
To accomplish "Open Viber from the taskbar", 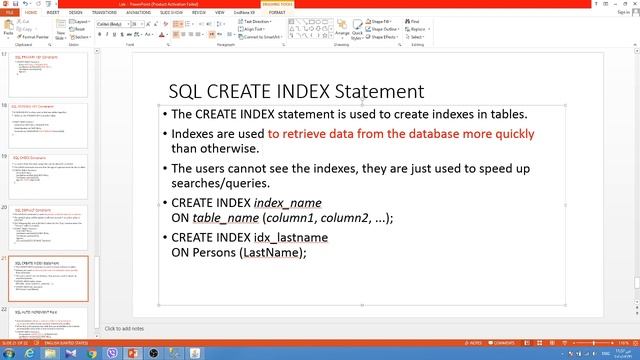I will pyautogui.click(x=112, y=353).
